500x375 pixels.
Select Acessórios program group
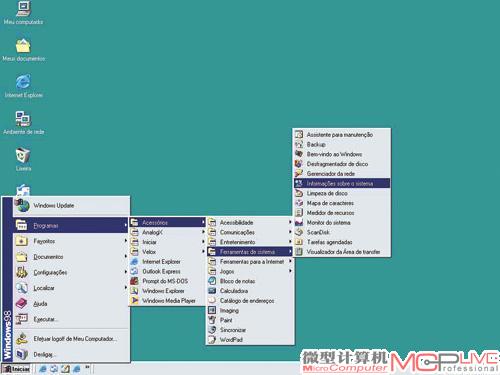click(x=168, y=222)
